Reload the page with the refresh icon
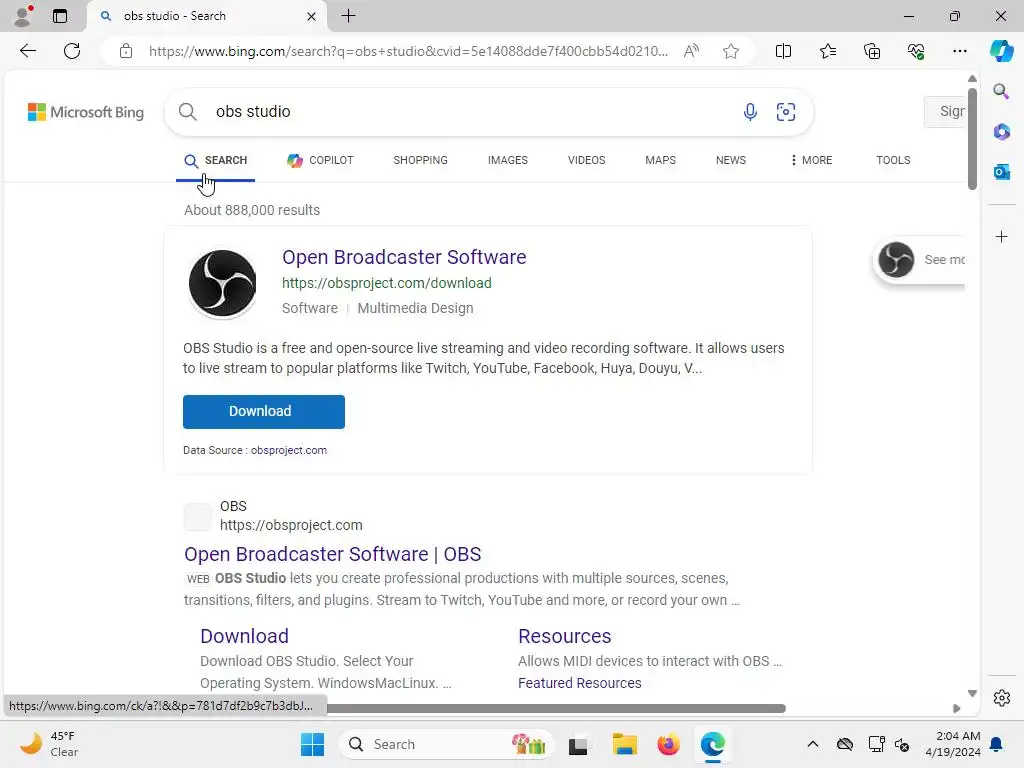1024x768 pixels. pos(72,51)
